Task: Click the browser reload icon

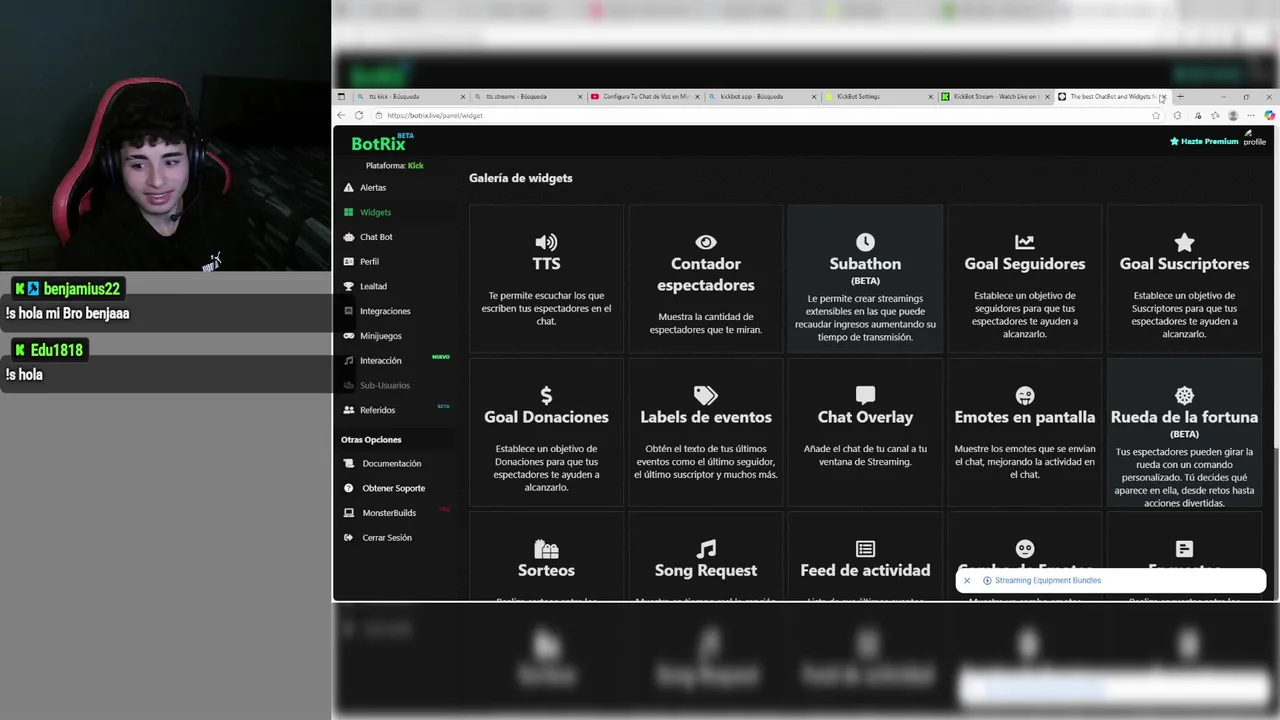Action: coord(359,115)
